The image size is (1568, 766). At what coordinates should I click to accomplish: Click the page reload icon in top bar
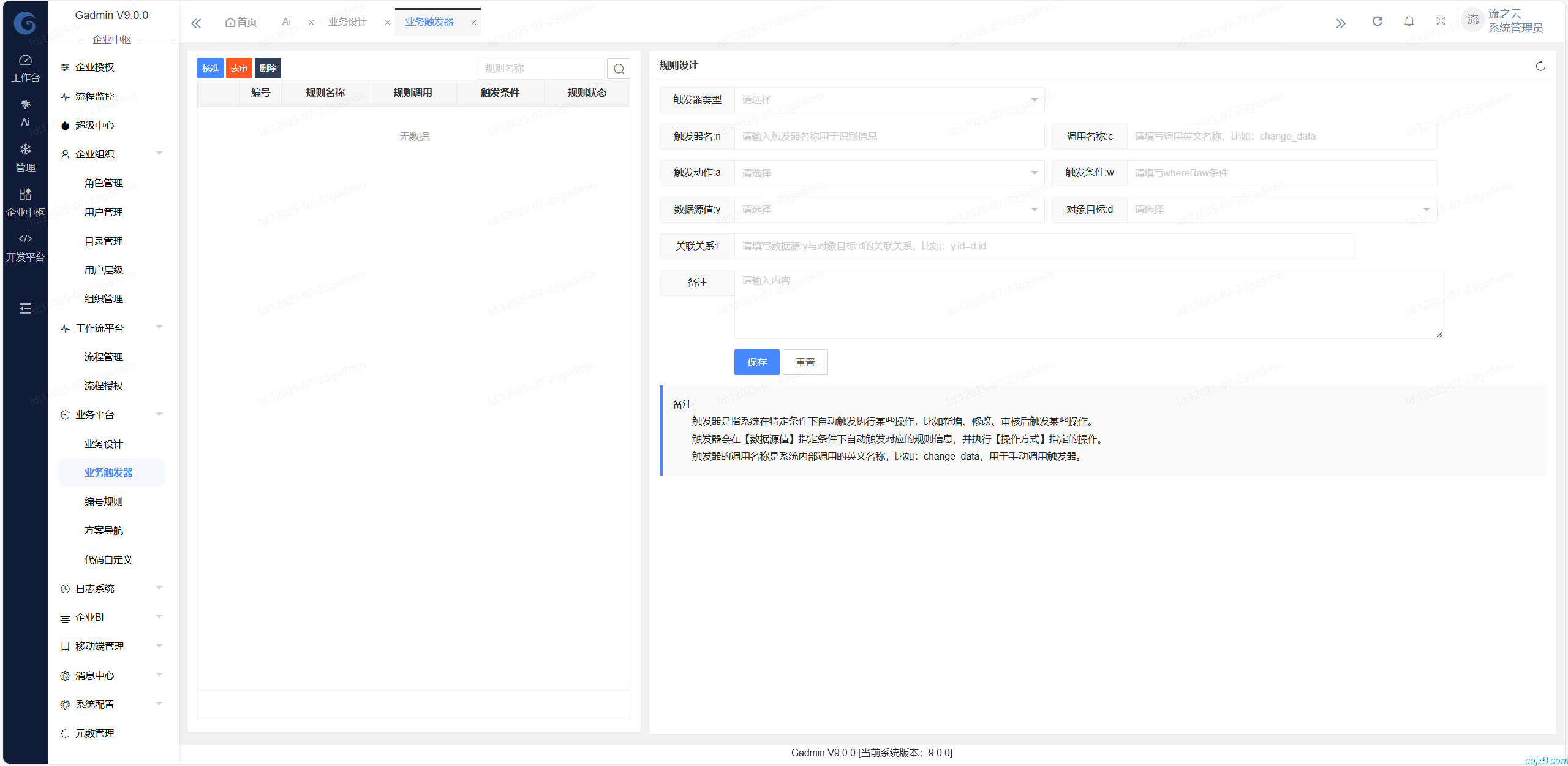coord(1378,21)
